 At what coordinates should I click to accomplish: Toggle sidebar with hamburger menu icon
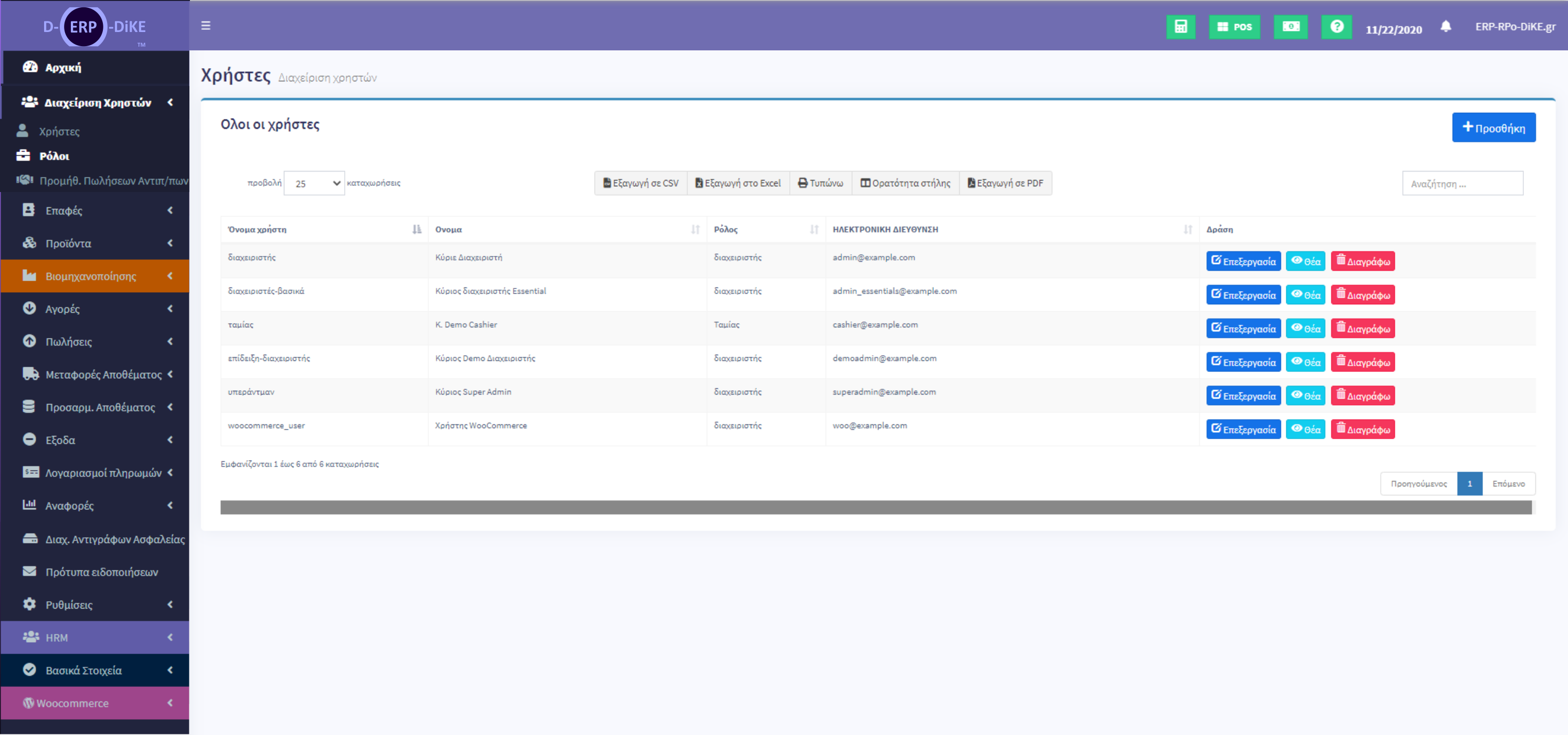pyautogui.click(x=206, y=26)
